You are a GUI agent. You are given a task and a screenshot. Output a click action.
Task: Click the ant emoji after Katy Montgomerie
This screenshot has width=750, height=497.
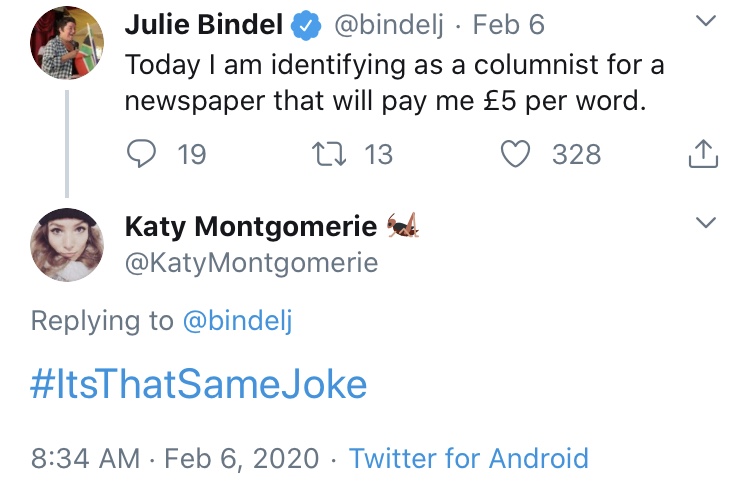pos(403,225)
